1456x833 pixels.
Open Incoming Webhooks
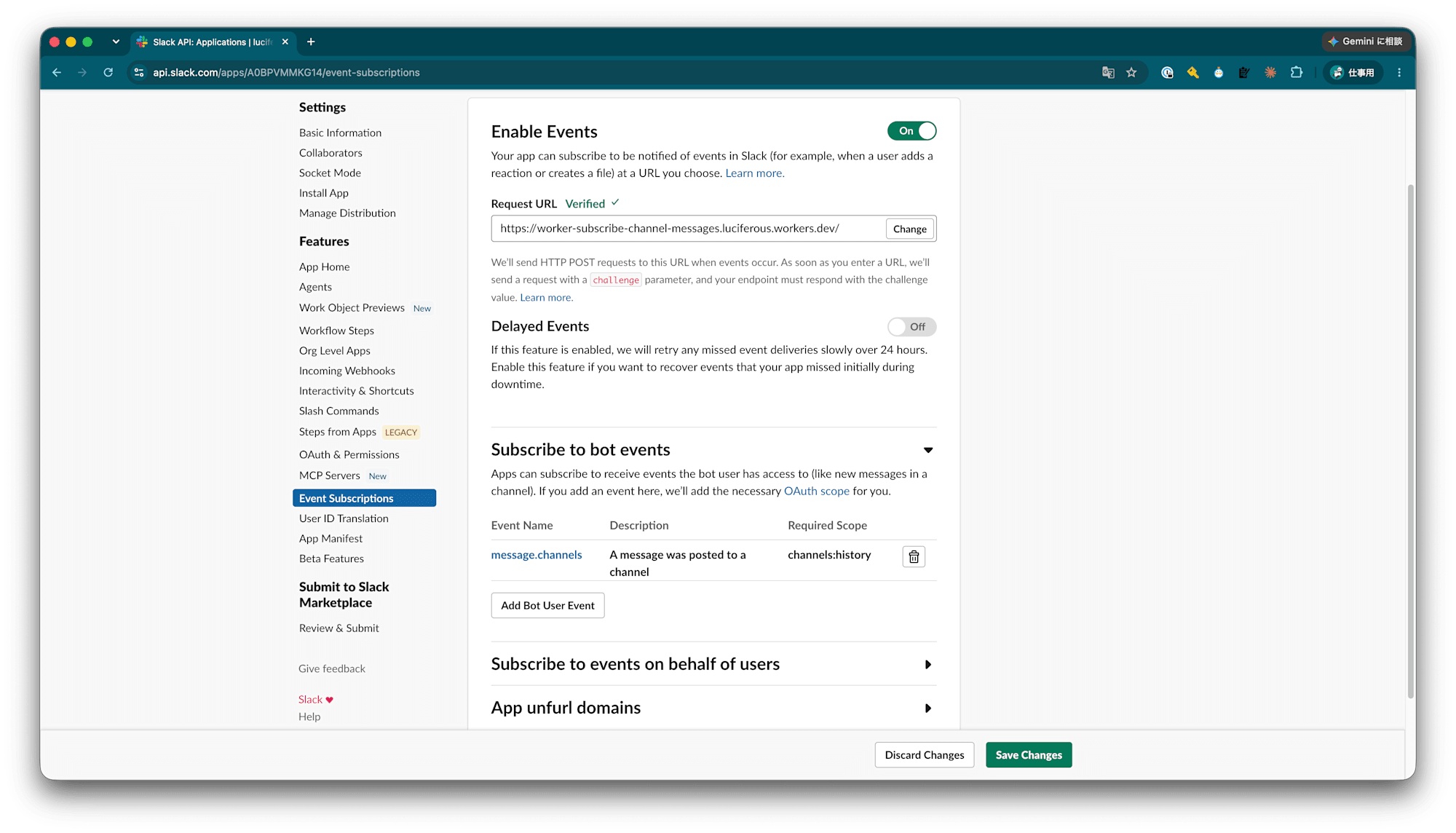click(347, 371)
